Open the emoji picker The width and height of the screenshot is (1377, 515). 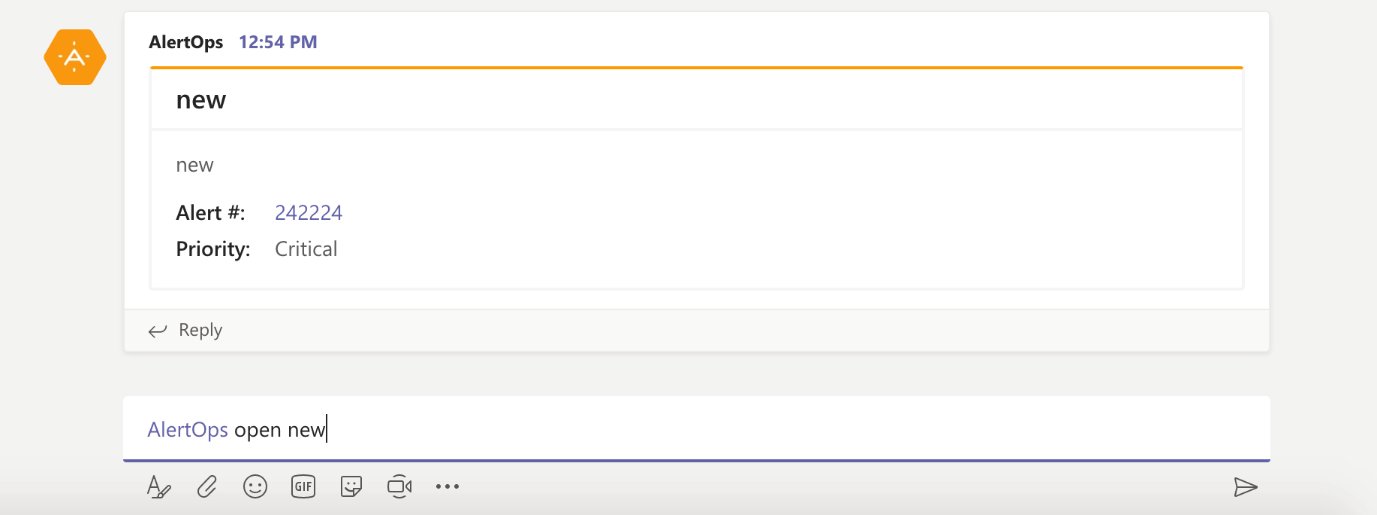255,487
